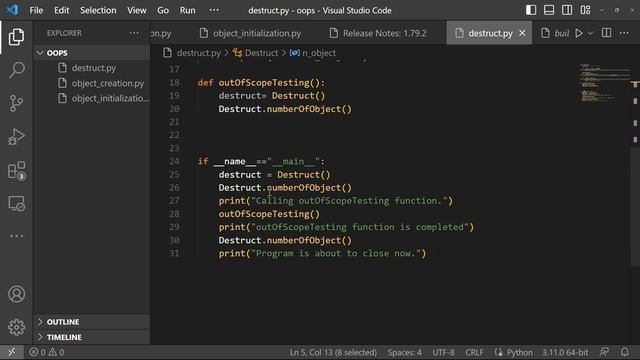Open object_creation.py in the Explorer tree
This screenshot has height=360, width=640.
(108, 83)
